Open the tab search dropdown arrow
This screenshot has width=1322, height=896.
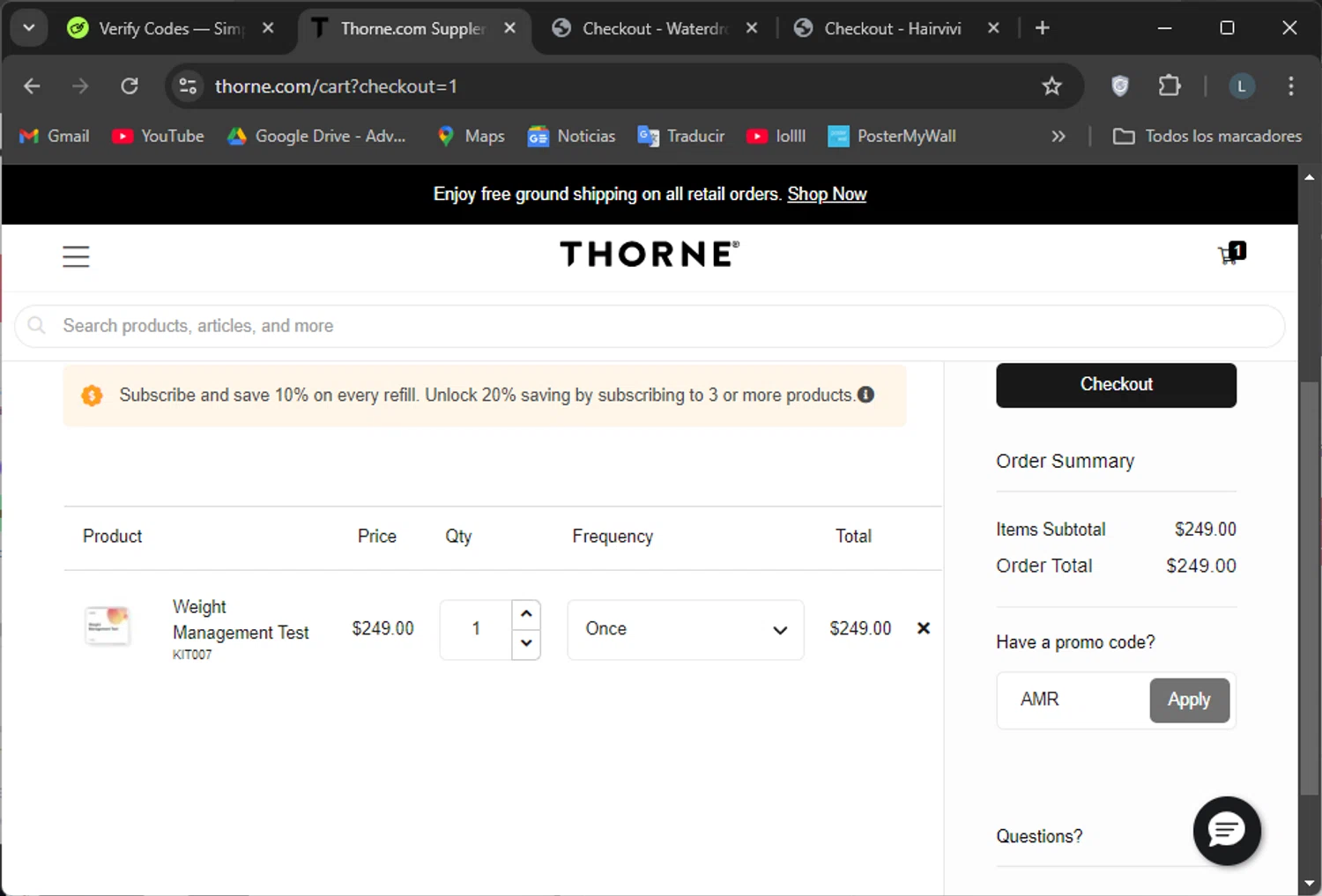pyautogui.click(x=29, y=28)
